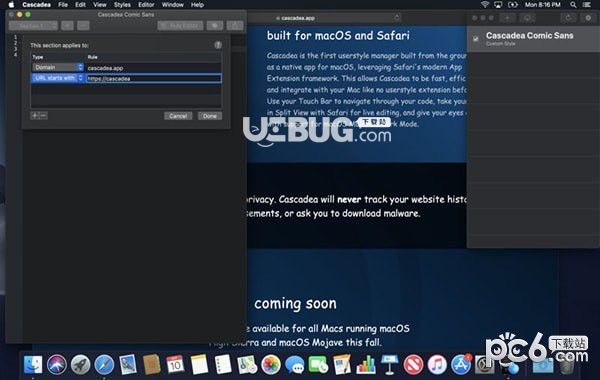Open the Help menu

[x=197, y=5]
